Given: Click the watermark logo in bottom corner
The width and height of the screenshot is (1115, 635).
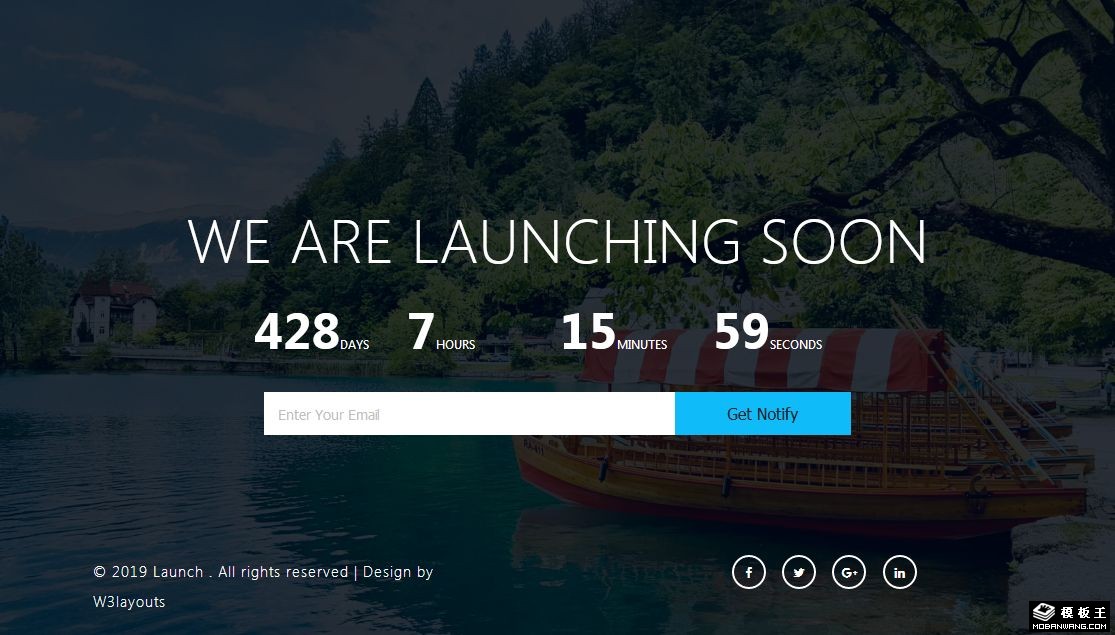Looking at the screenshot, I should [1071, 616].
